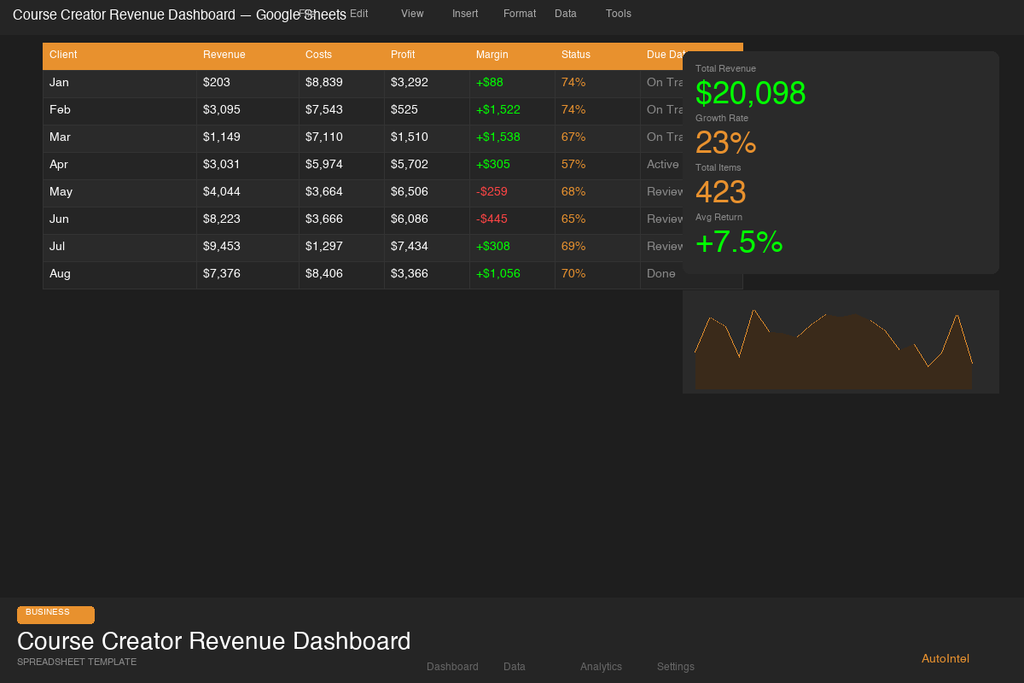Select the $525 profit cell
Screen dimensions: 1024x683
(x=427, y=110)
